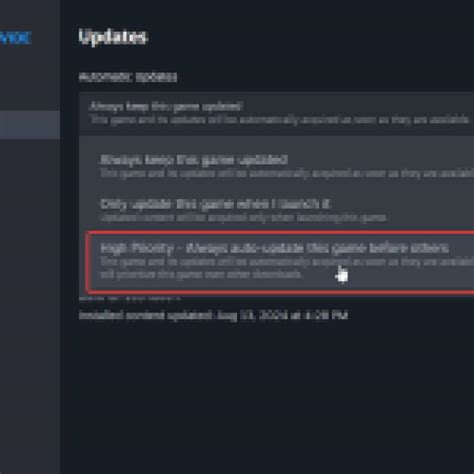Click the 'before others' part of High Priority title
Viewport: 474px width, 474px height.
(409, 248)
